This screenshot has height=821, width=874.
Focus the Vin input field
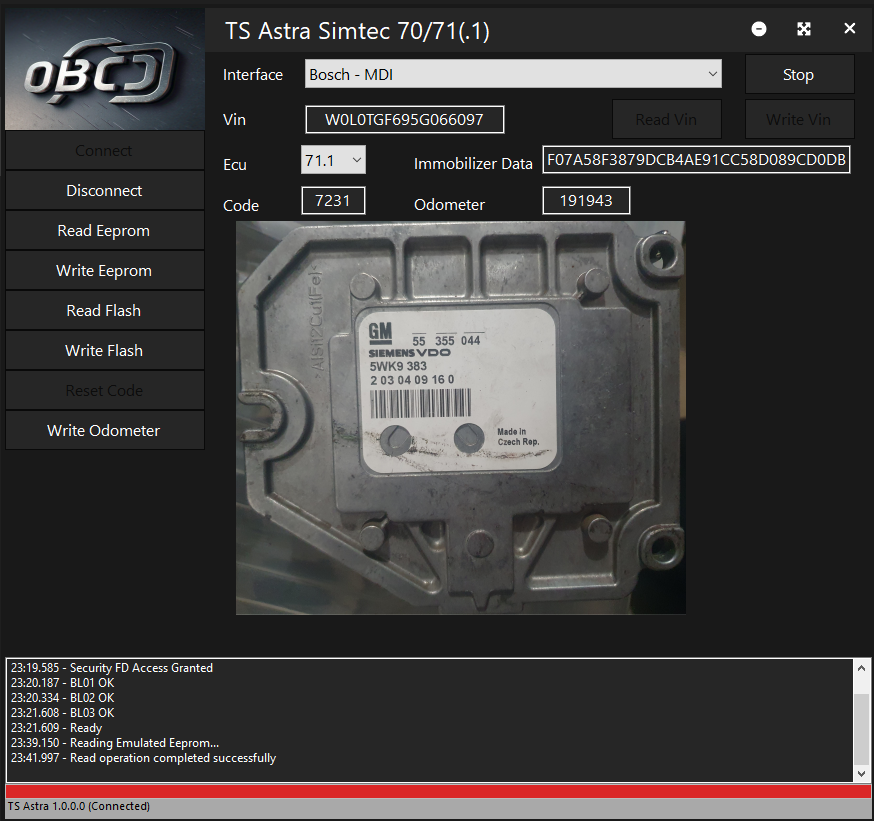(x=405, y=119)
